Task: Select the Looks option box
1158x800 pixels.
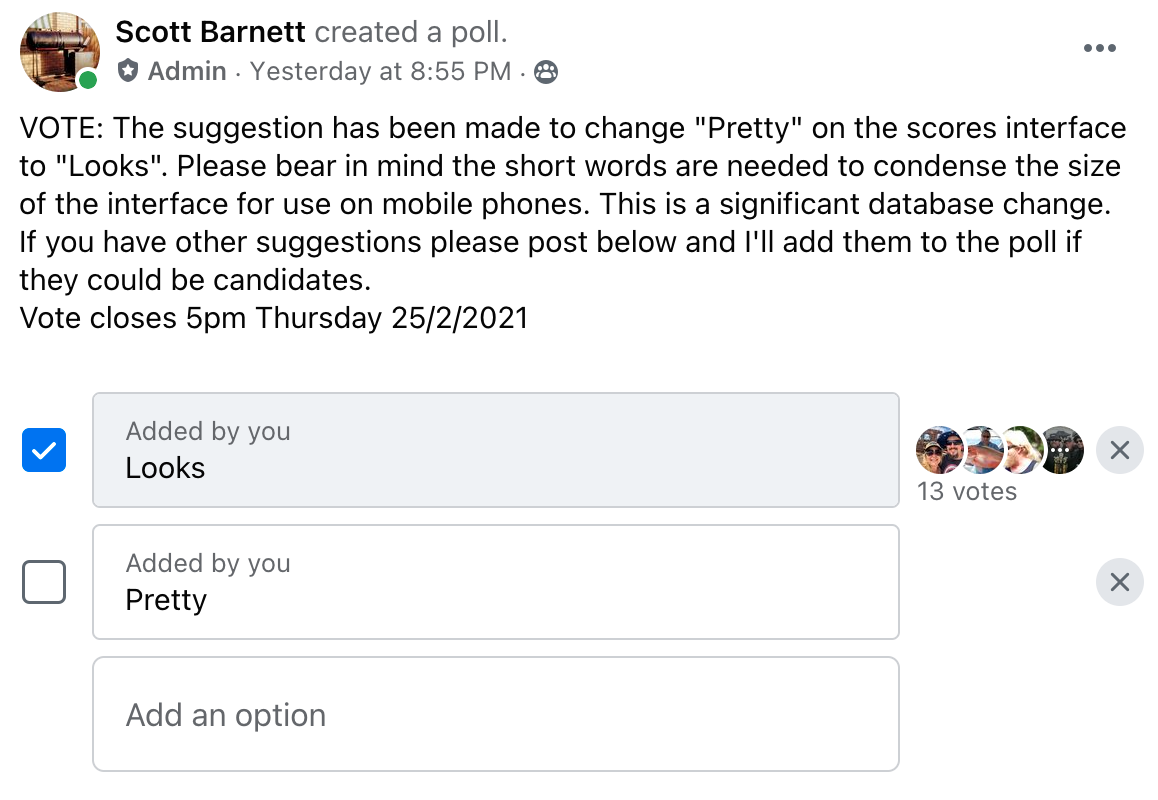Action: tap(496, 450)
